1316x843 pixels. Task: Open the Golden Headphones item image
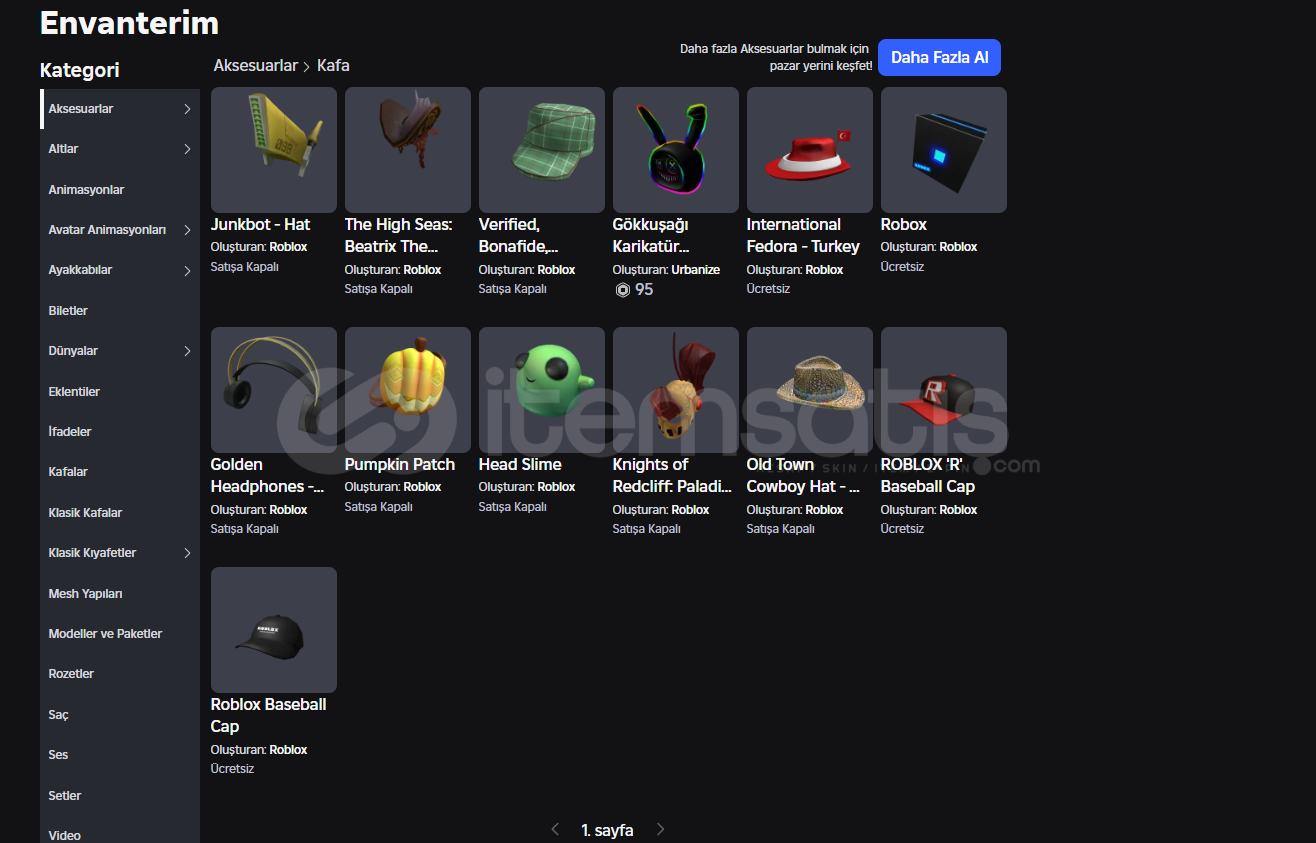(274, 390)
